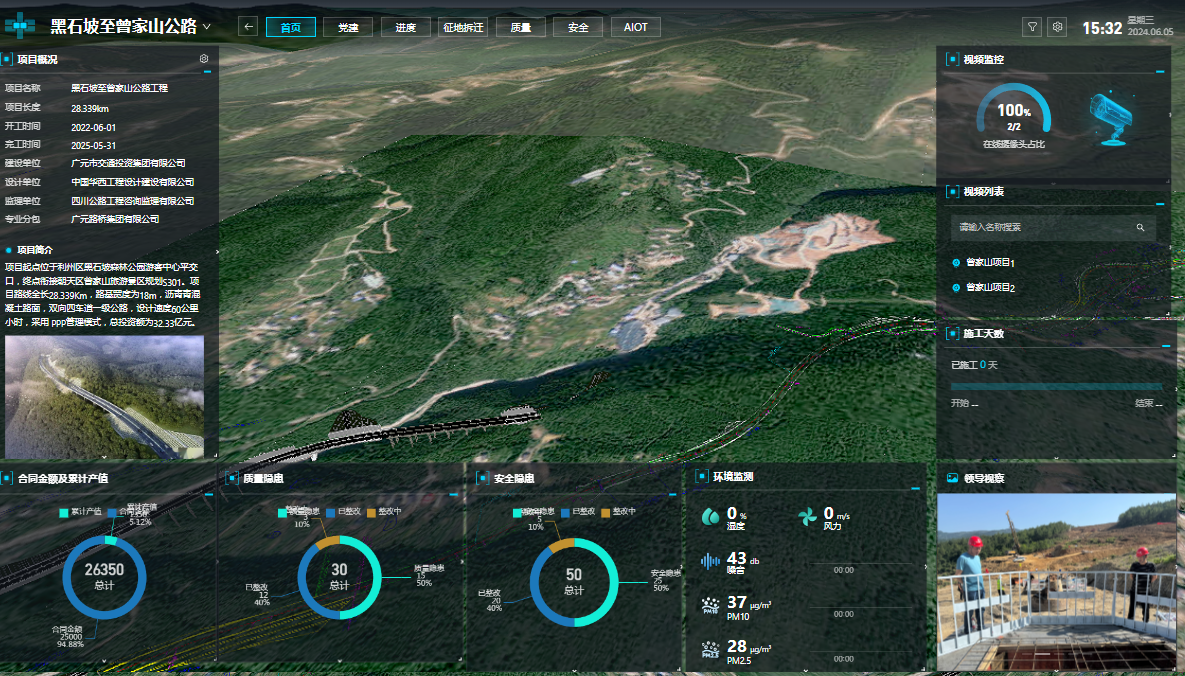The height and width of the screenshot is (676, 1185).
Task: Open the 领导视察 site photo
Action: 1056,581
